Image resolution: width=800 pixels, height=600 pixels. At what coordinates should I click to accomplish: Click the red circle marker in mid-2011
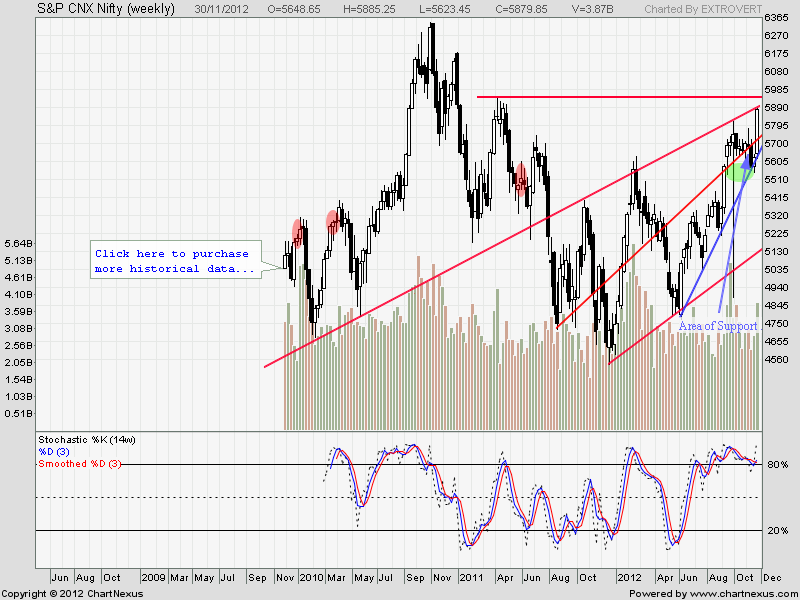click(520, 177)
